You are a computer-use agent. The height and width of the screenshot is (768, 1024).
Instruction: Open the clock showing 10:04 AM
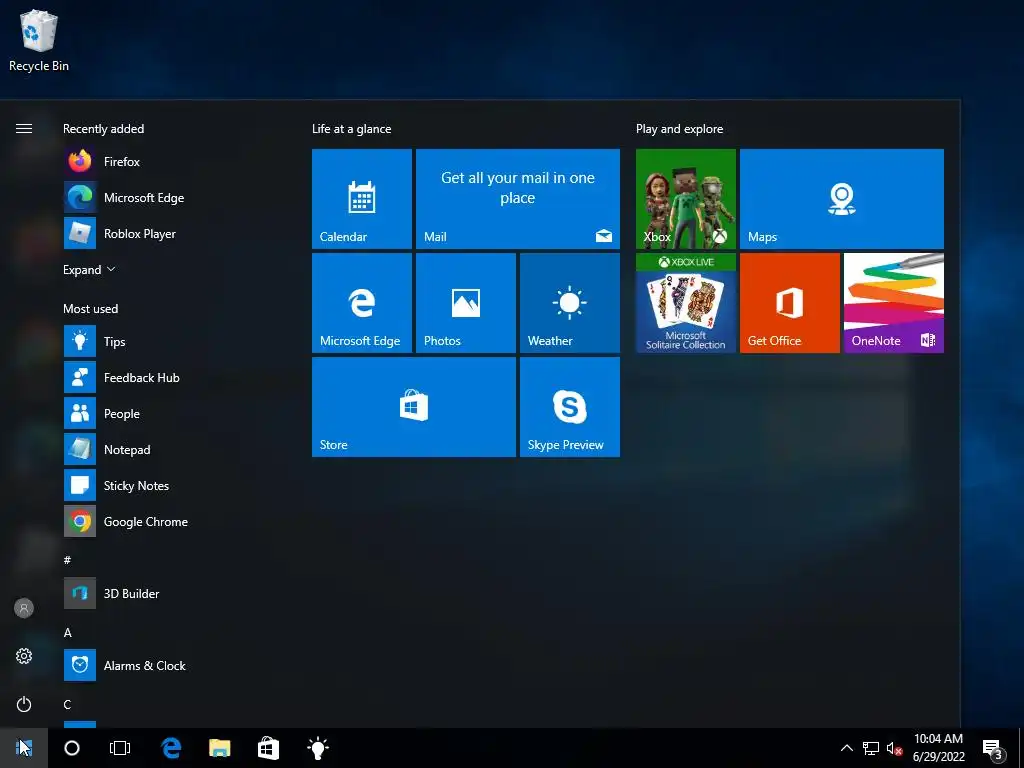(x=938, y=748)
